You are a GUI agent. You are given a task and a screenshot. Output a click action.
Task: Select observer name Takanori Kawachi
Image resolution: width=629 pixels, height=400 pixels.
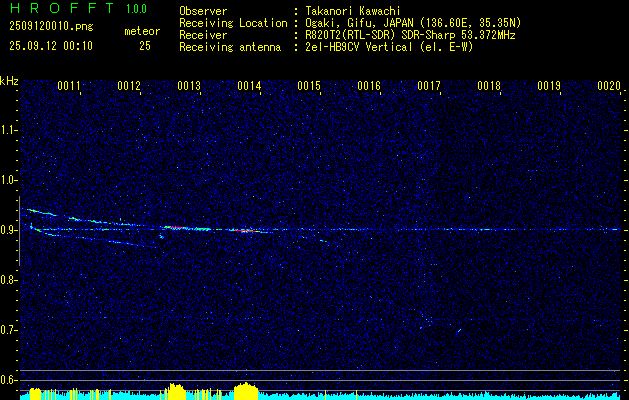(353, 11)
